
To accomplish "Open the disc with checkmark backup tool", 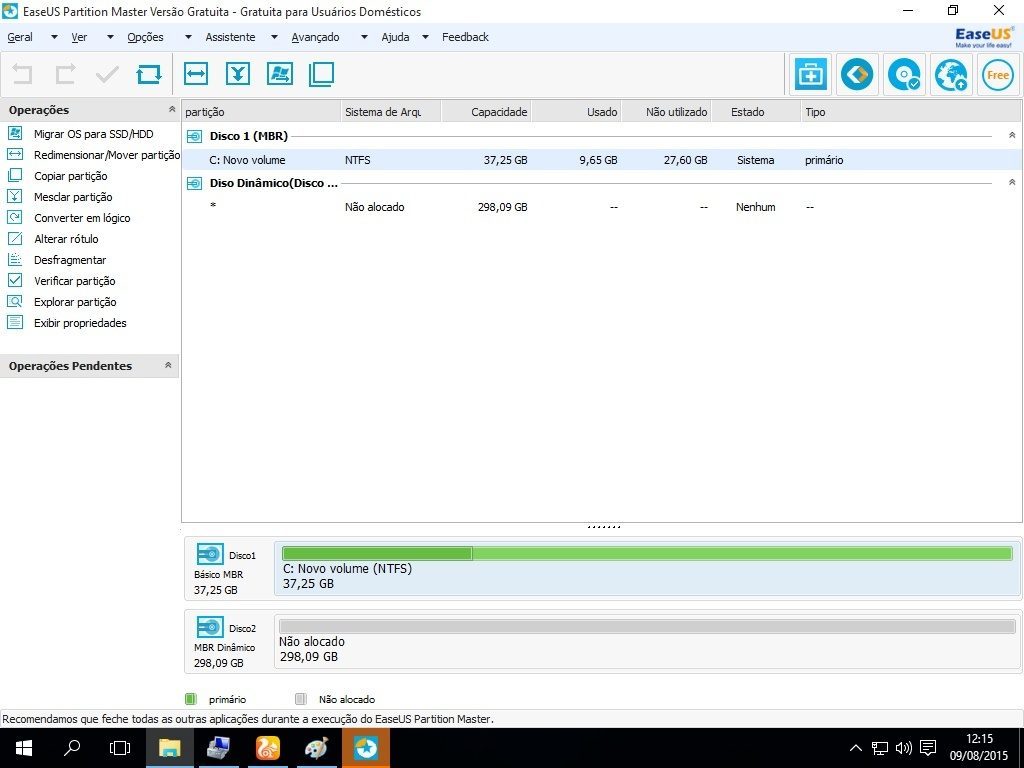I will 904,75.
